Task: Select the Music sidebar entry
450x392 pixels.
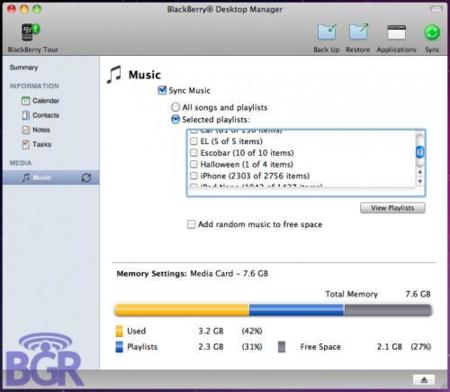Action: point(51,177)
